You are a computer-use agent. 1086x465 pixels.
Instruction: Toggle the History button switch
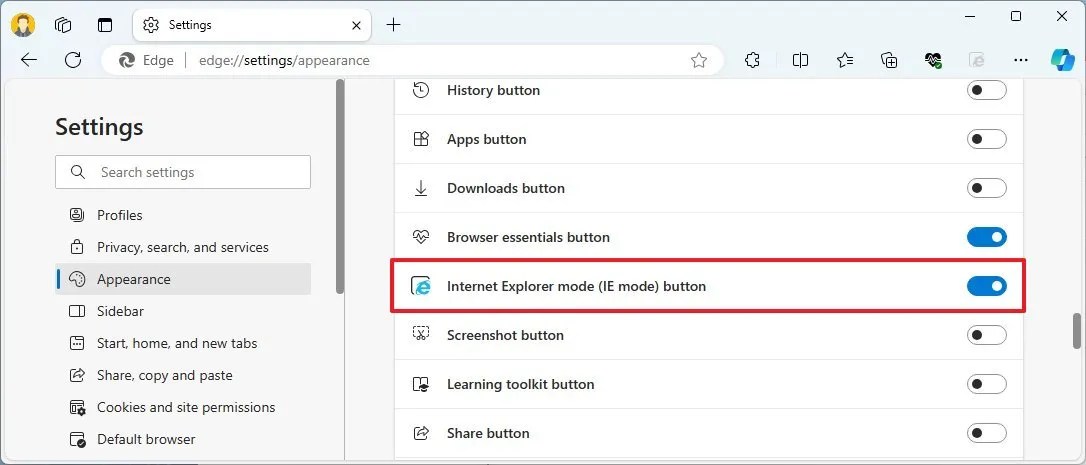click(x=986, y=90)
